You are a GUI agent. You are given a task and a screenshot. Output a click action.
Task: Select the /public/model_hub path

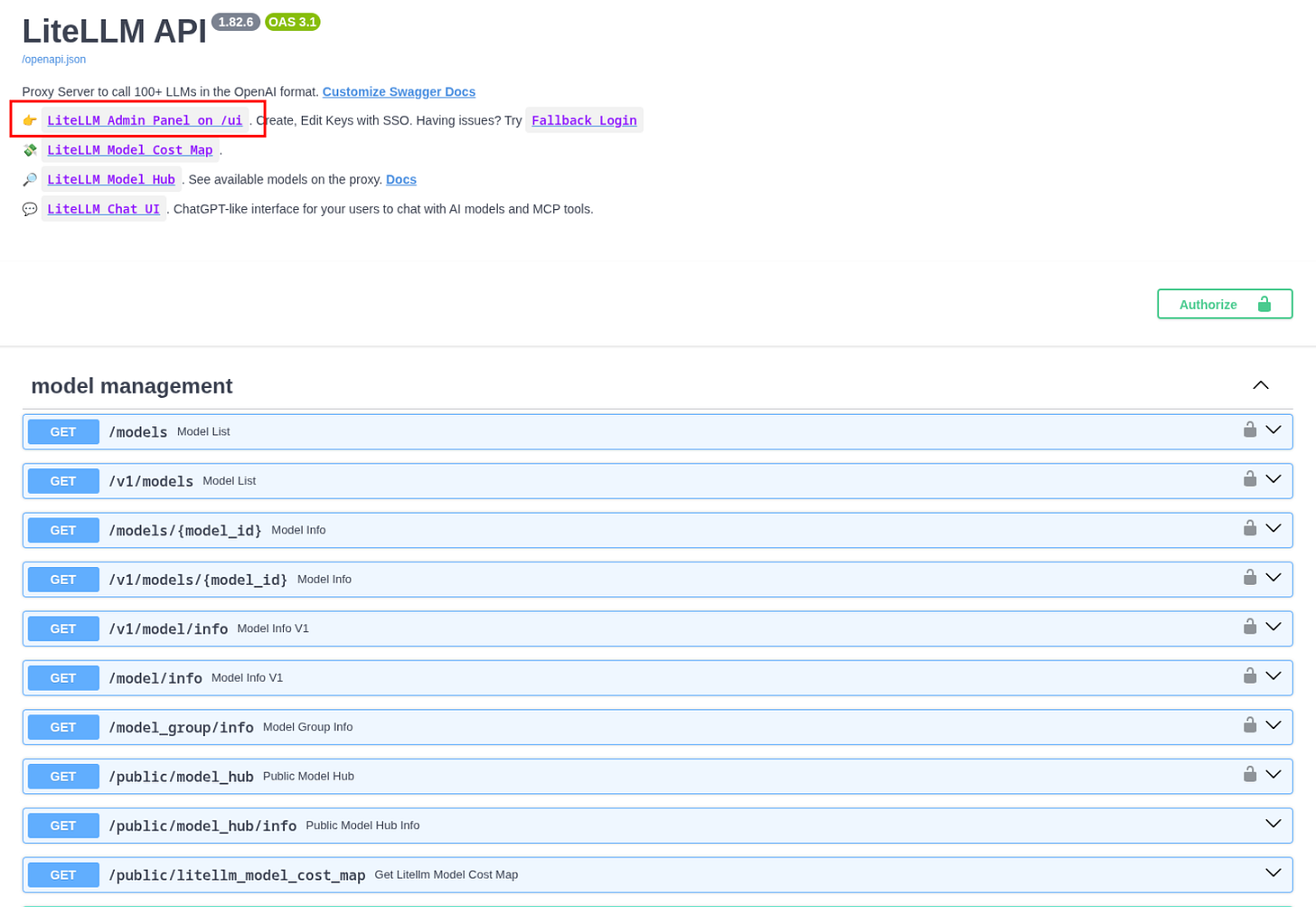[x=181, y=777]
